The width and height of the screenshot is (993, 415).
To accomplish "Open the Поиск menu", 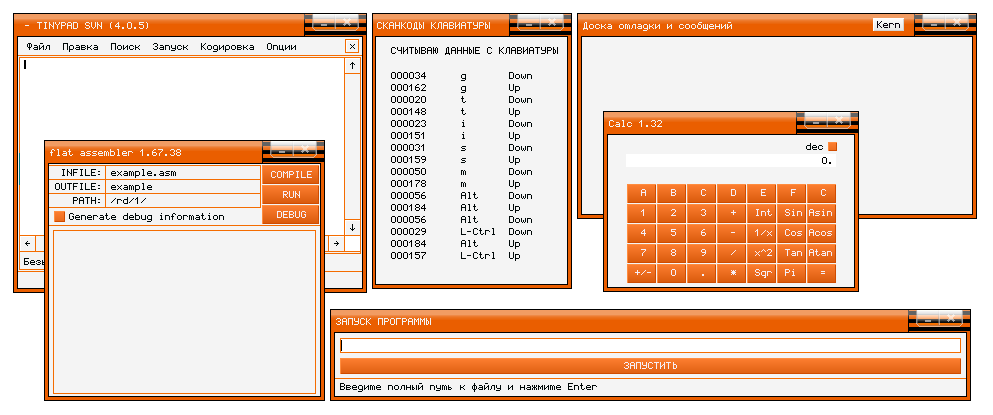I will [x=125, y=47].
